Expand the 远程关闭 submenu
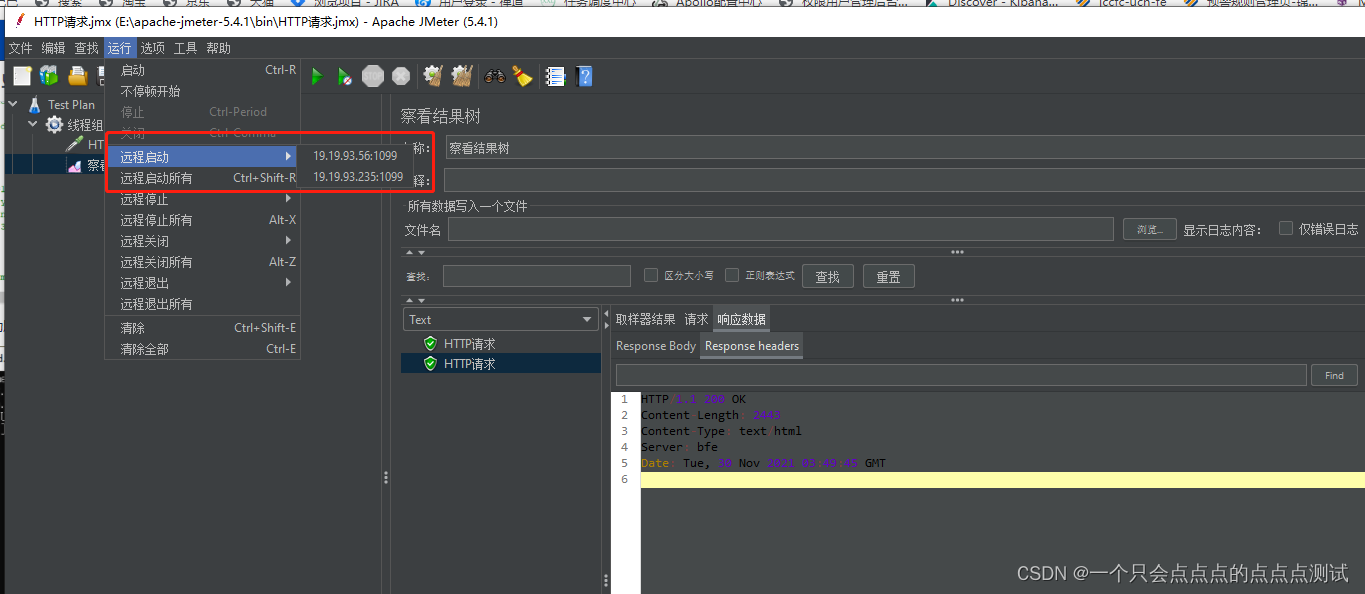The height and width of the screenshot is (594, 1365). click(203, 241)
